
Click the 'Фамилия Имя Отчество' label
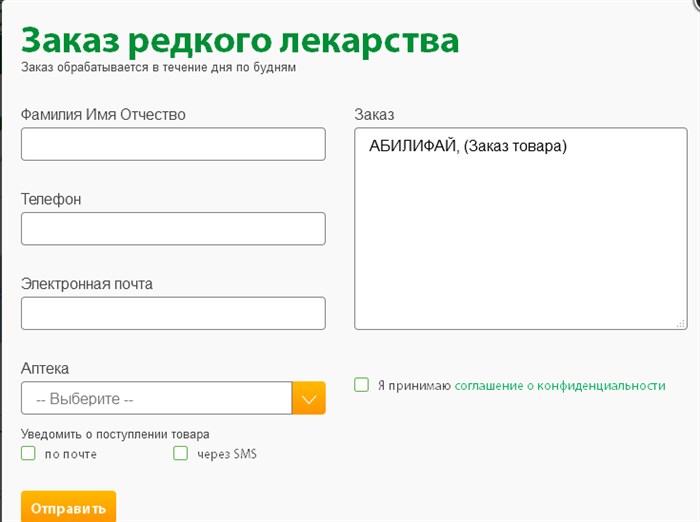tap(103, 115)
